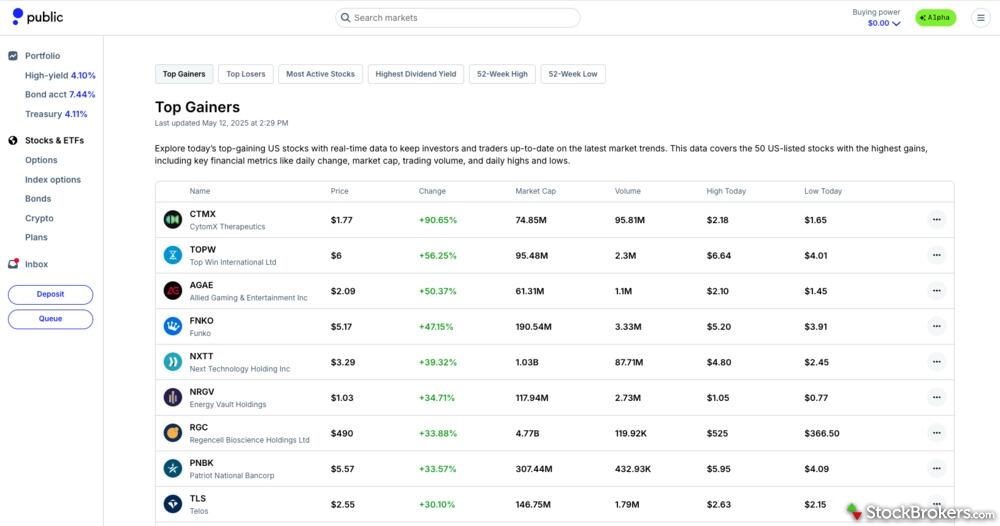Viewport: 1000px width, 526px height.
Task: Click the Public logo icon
Action: click(17, 17)
